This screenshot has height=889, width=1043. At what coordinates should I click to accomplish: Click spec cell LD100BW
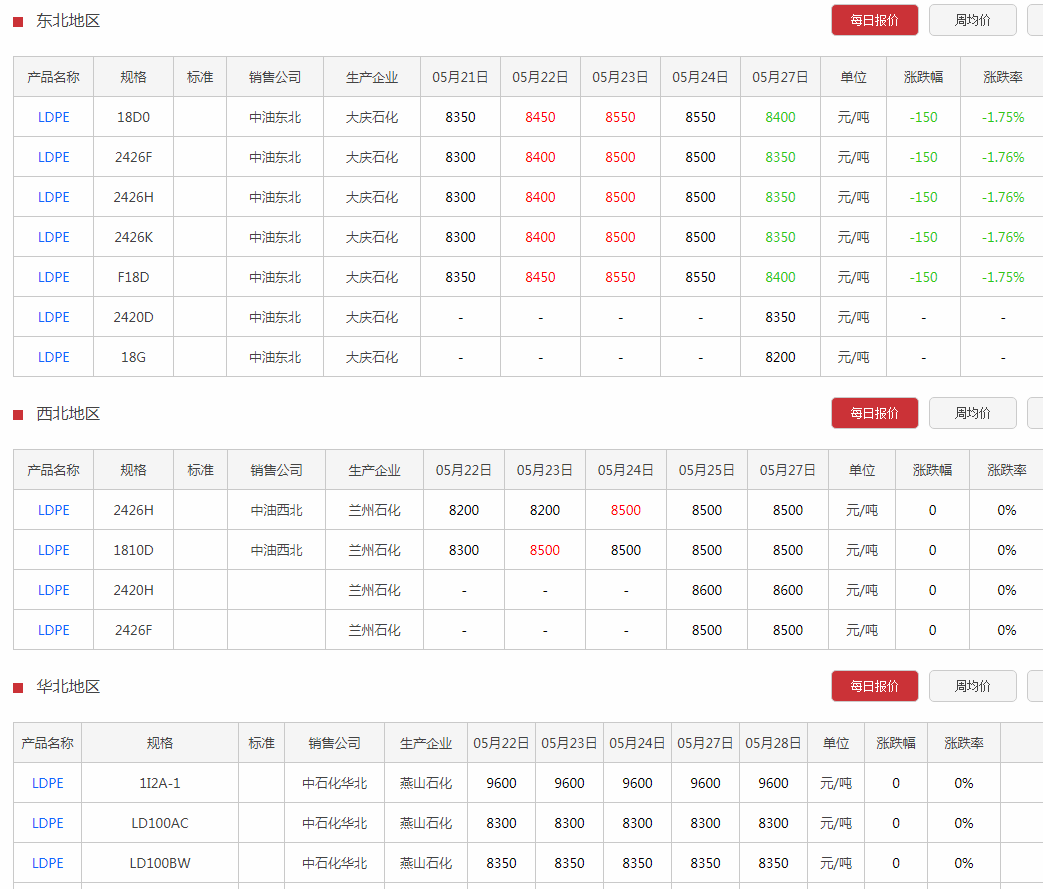pos(160,862)
